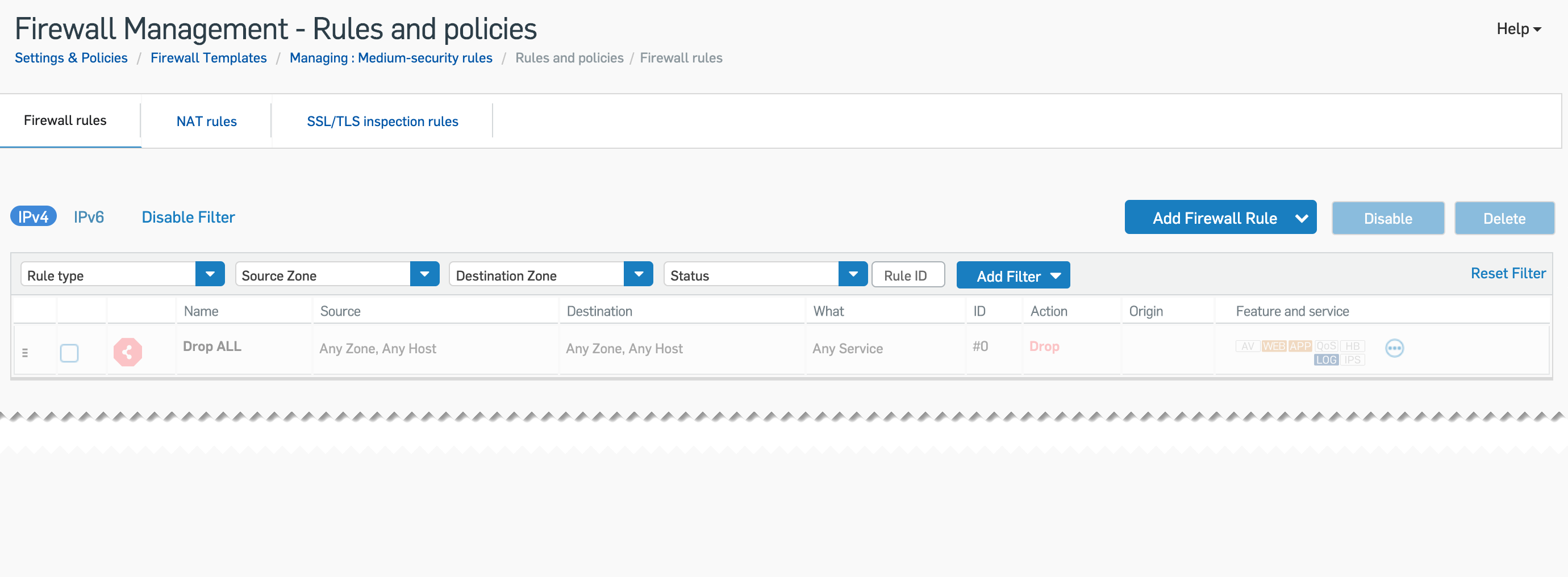Check the Drop ALL rule checkbox
The height and width of the screenshot is (577, 1568).
click(69, 353)
